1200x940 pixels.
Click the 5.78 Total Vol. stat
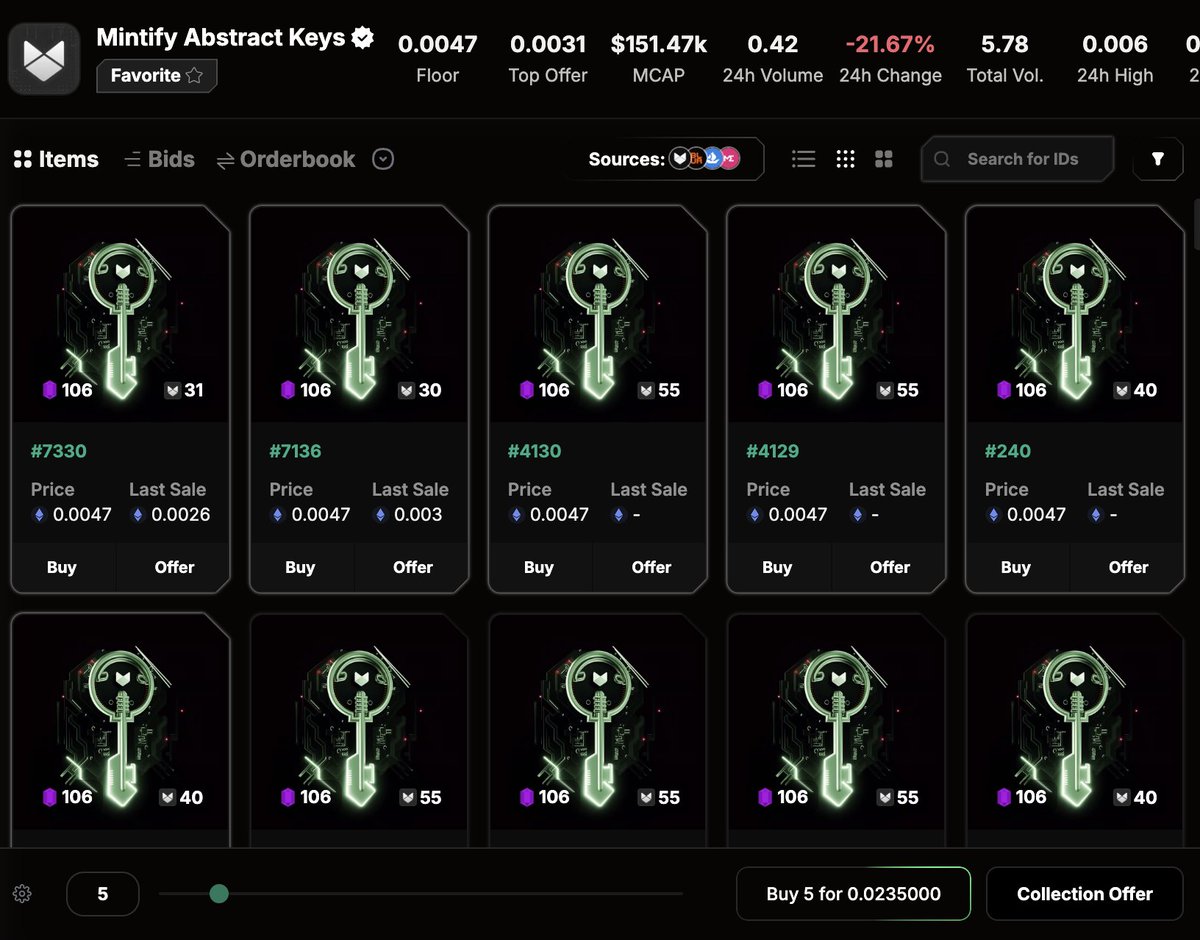[1005, 59]
